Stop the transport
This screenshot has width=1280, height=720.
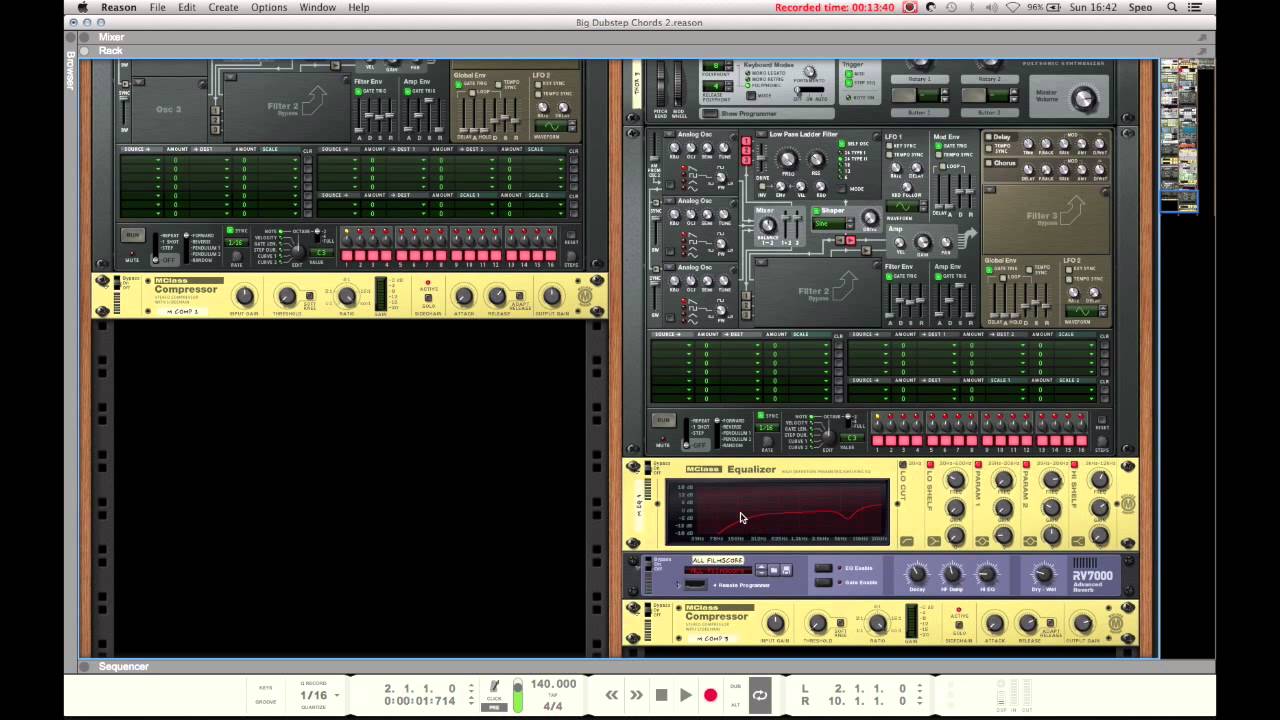661,695
